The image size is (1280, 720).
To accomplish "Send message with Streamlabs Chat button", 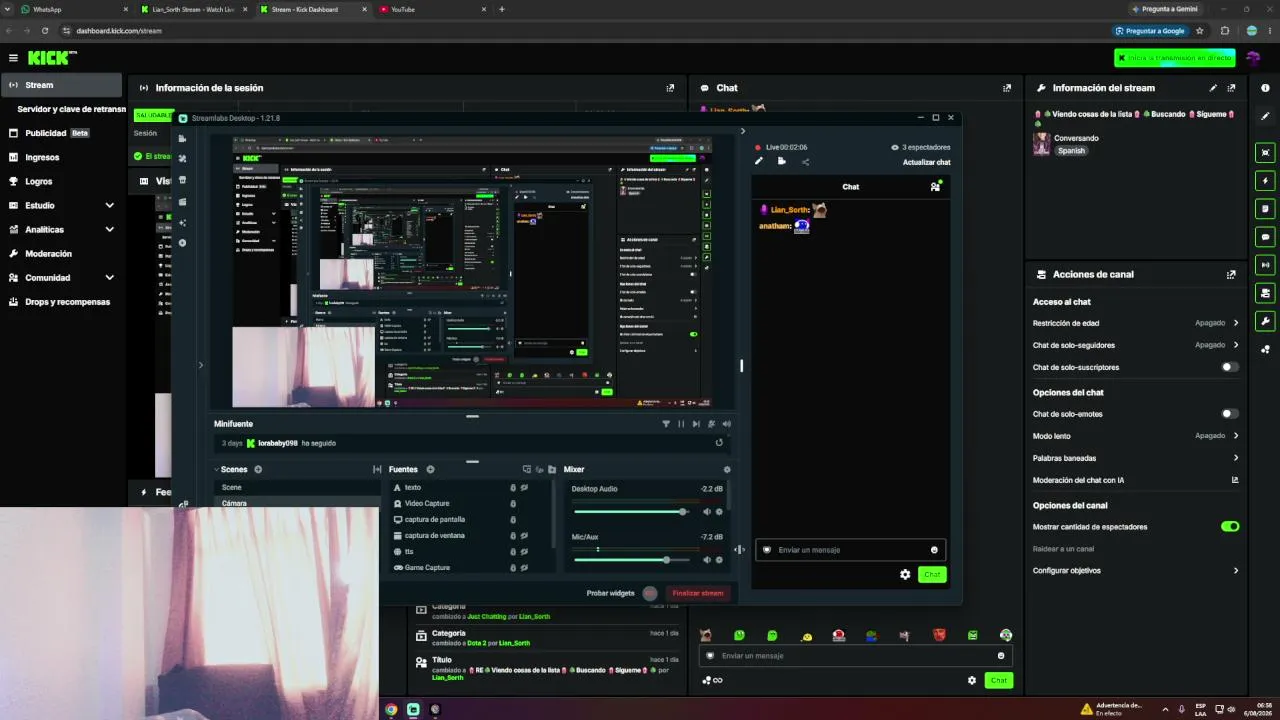I will click(932, 574).
